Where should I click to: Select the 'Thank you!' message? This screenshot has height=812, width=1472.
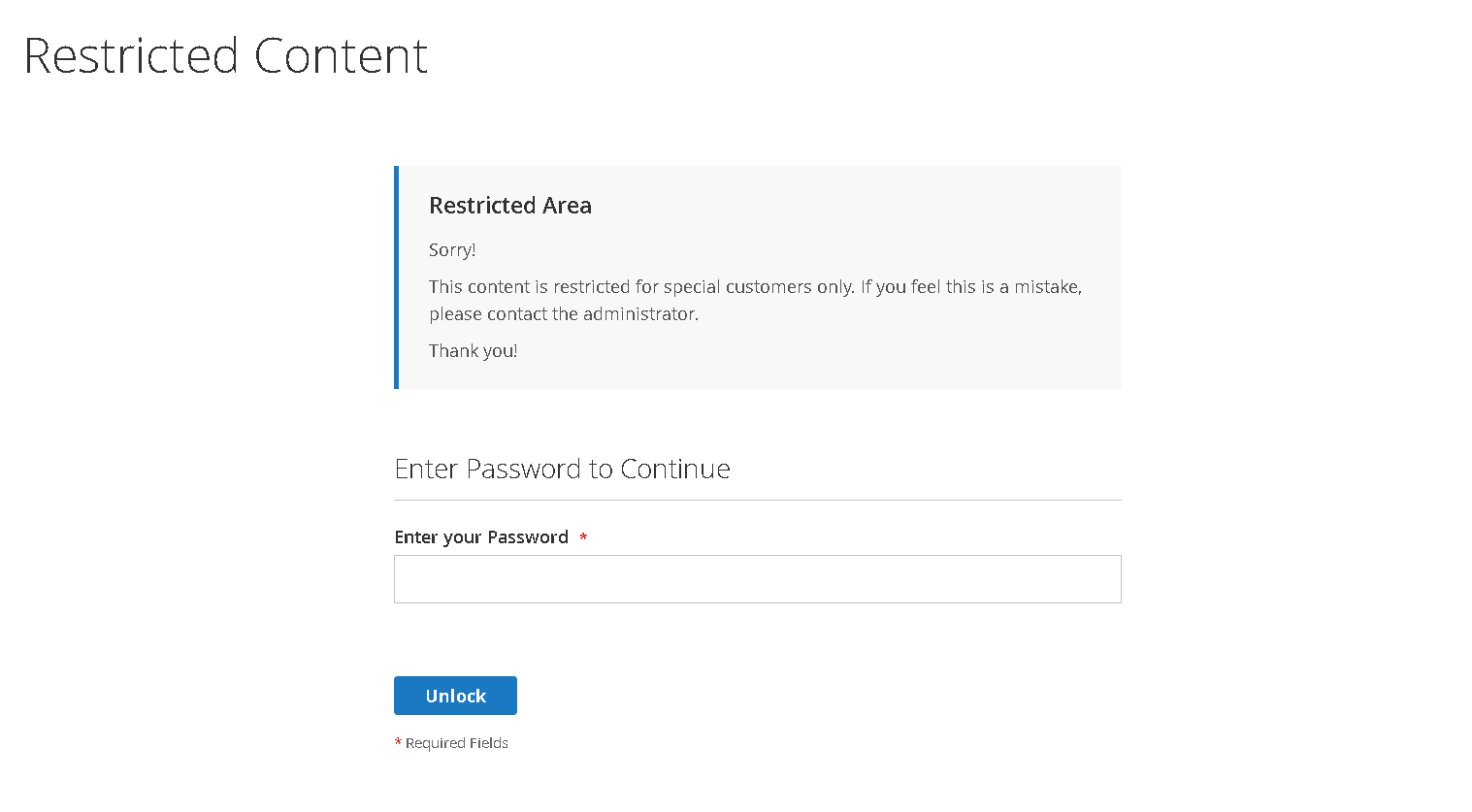[473, 350]
